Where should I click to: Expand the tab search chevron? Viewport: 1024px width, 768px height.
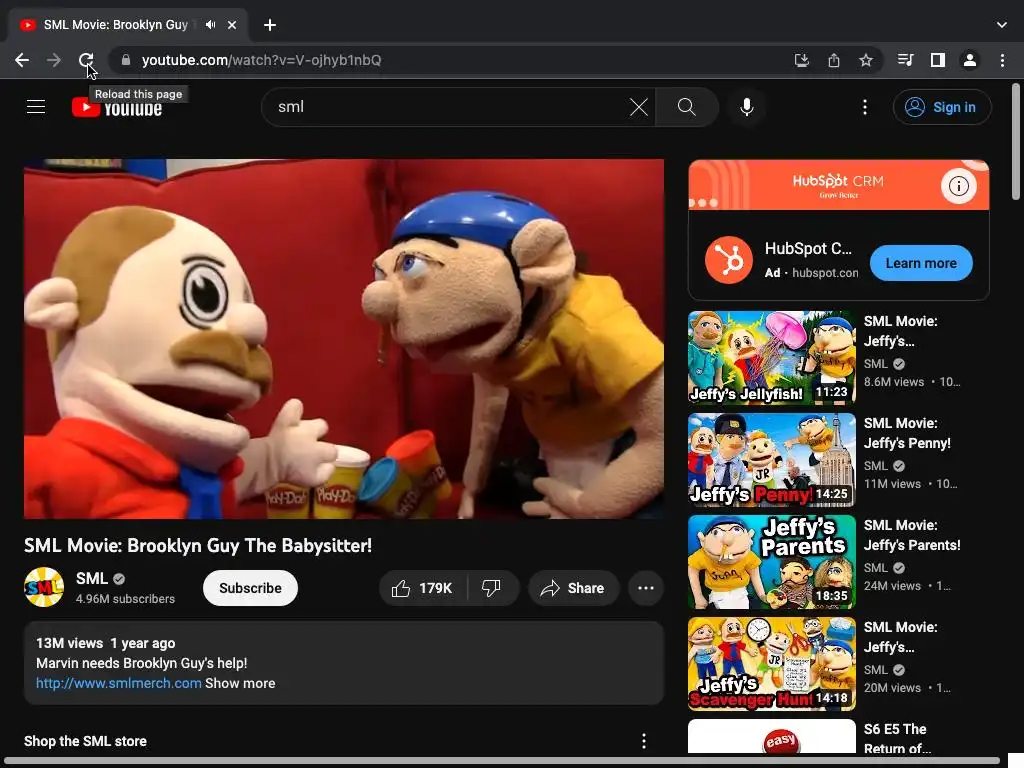1002,25
